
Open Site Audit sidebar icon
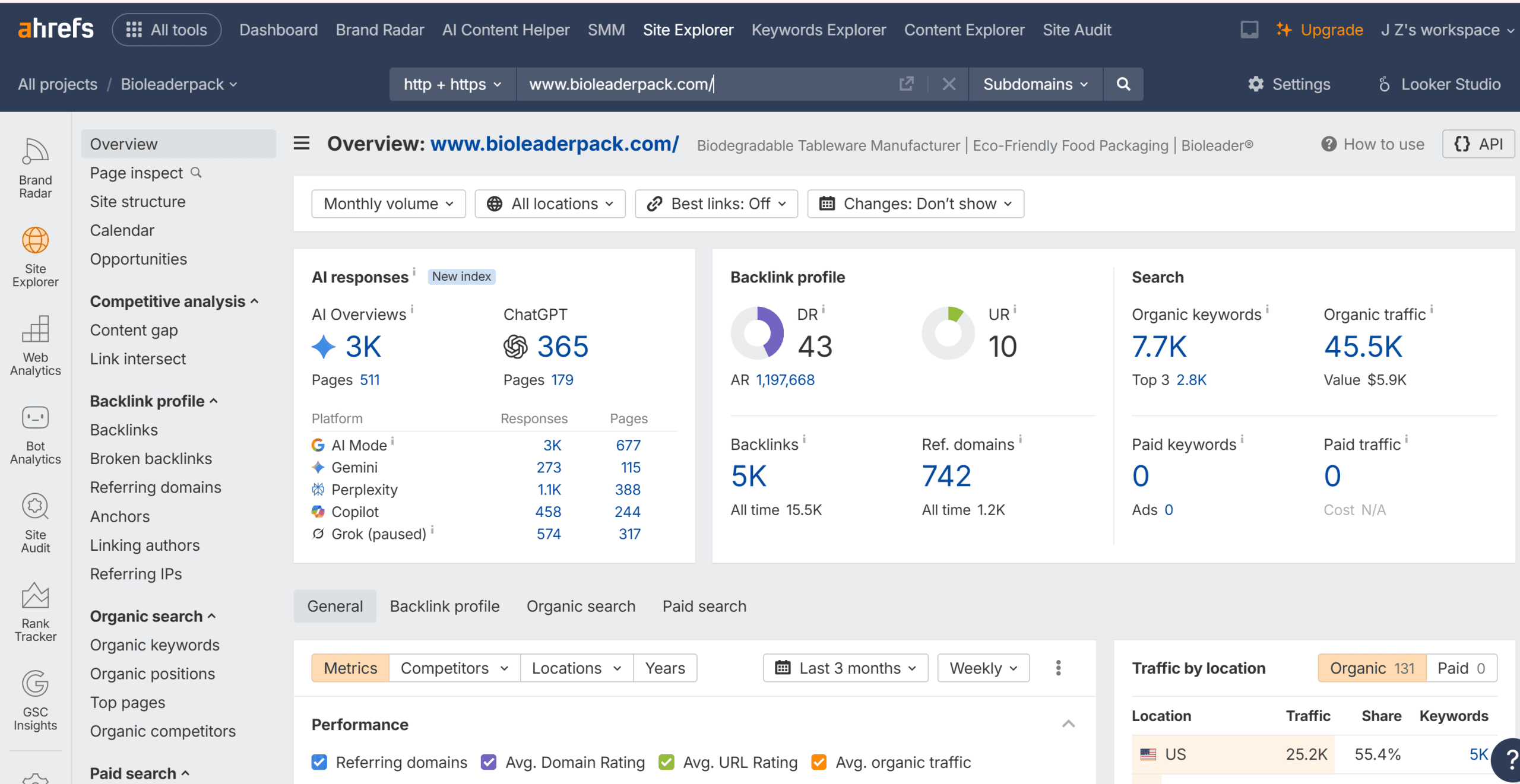(35, 523)
